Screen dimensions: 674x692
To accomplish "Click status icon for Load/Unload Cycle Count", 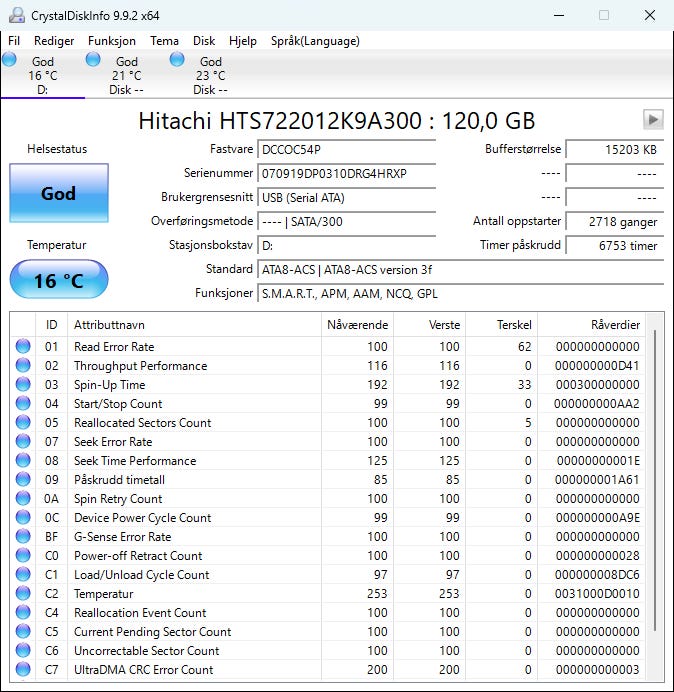I will tap(23, 574).
